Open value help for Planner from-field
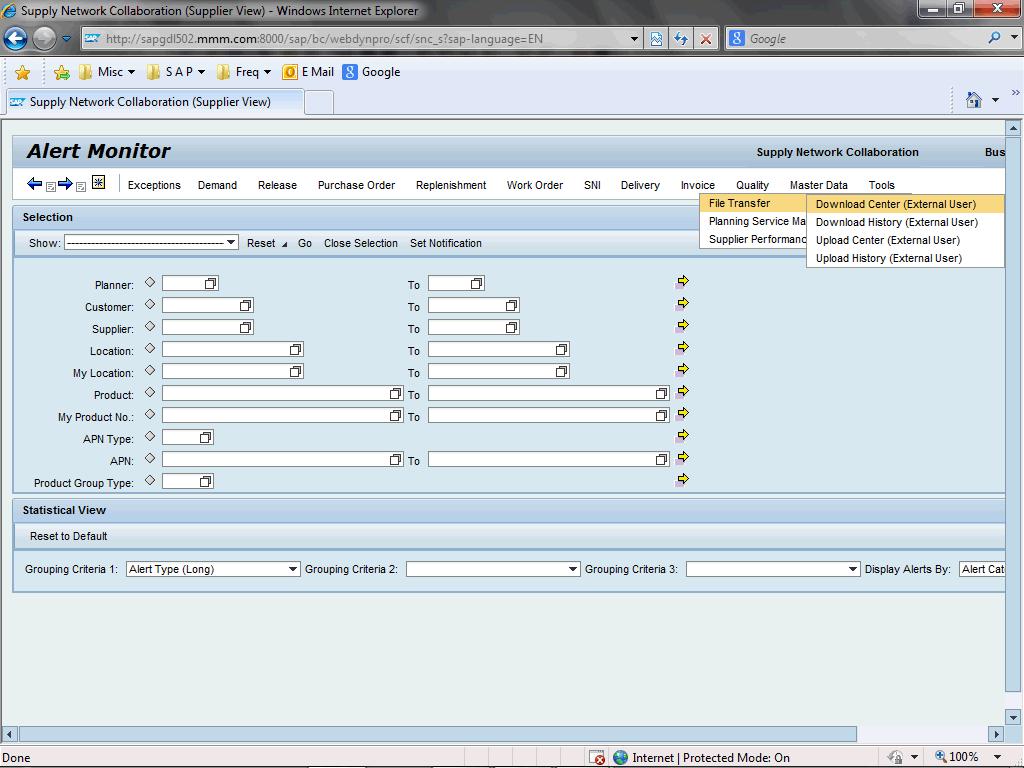1024x768 pixels. click(x=210, y=283)
